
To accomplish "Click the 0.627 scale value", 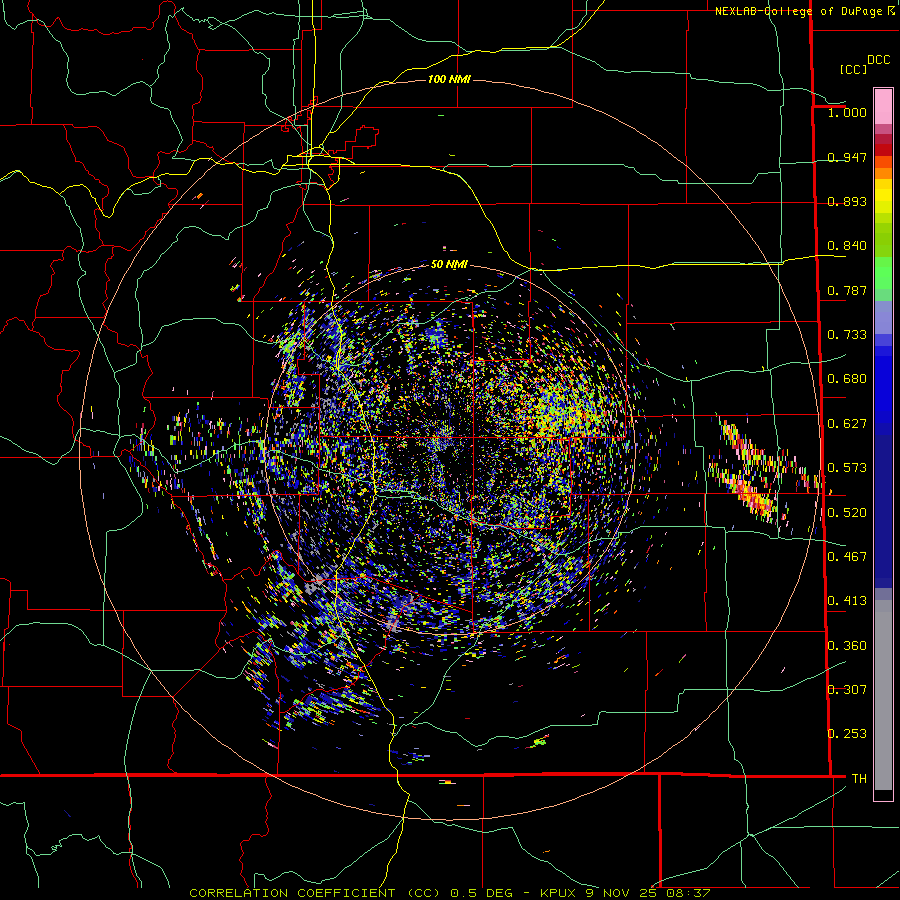I will click(x=847, y=424).
